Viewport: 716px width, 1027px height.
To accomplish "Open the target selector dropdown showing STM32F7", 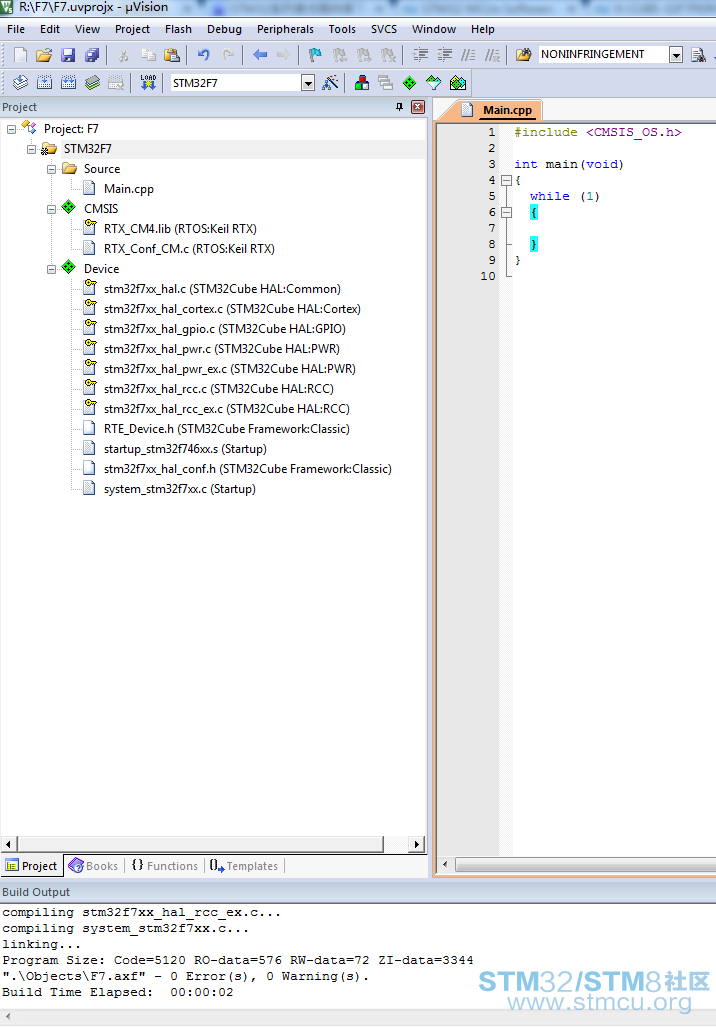I will point(308,83).
